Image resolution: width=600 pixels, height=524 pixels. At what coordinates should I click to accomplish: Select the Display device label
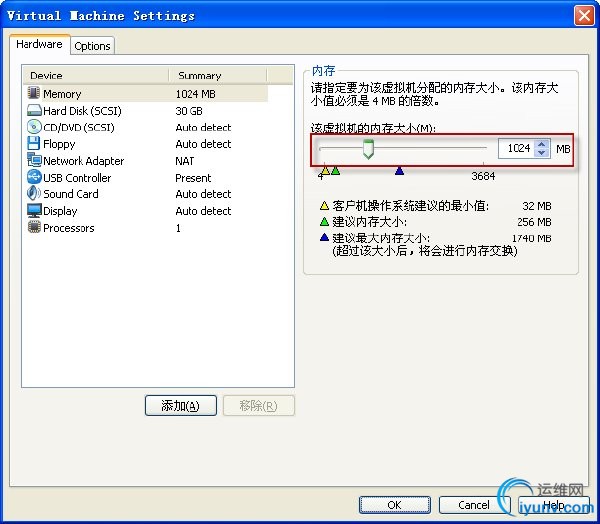pyautogui.click(x=60, y=211)
